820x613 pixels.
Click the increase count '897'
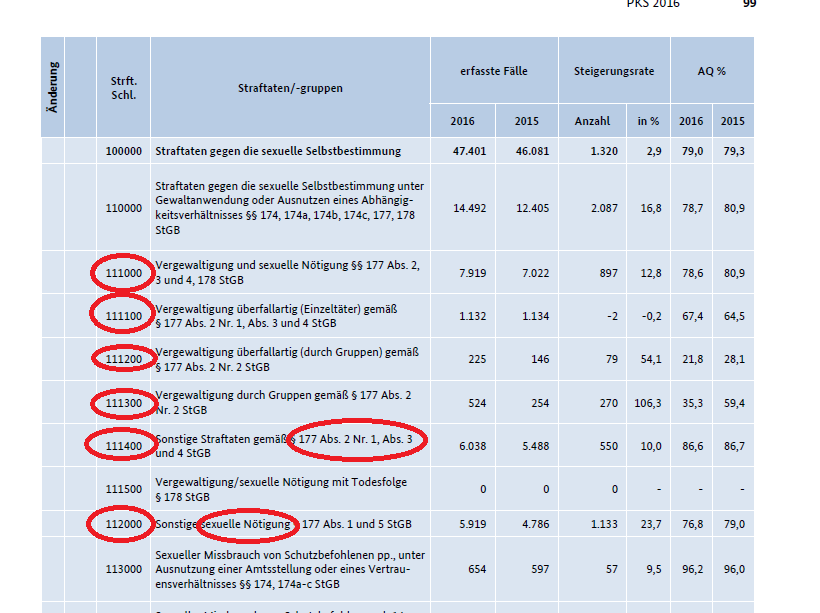click(609, 273)
